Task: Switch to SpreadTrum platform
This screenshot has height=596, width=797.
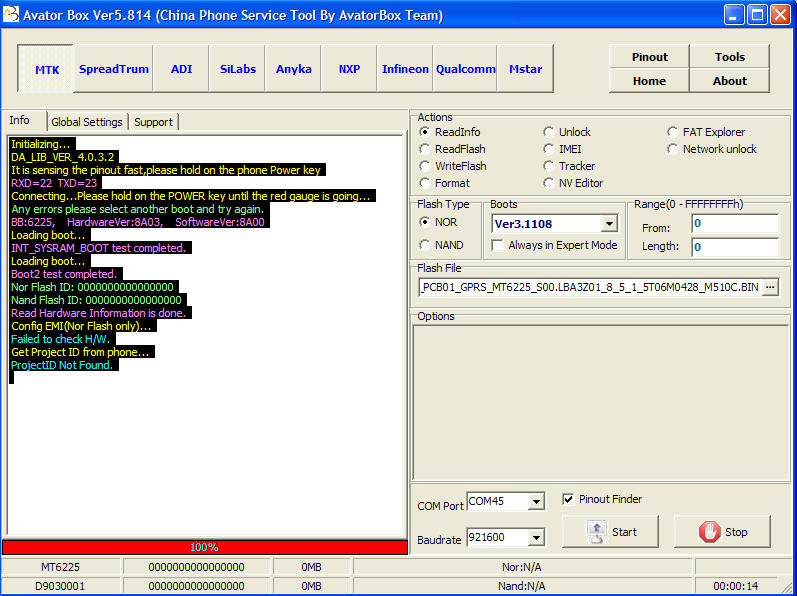Action: (114, 69)
